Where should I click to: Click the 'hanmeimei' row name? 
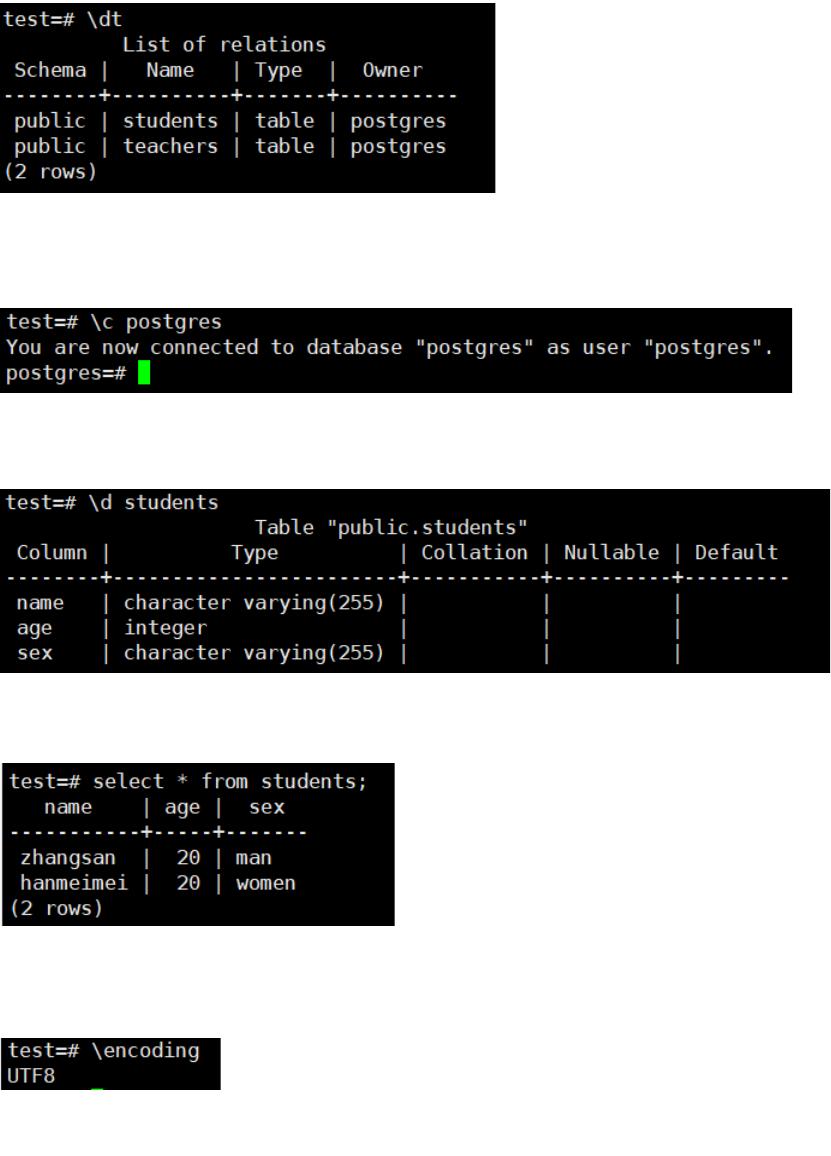[x=74, y=882]
